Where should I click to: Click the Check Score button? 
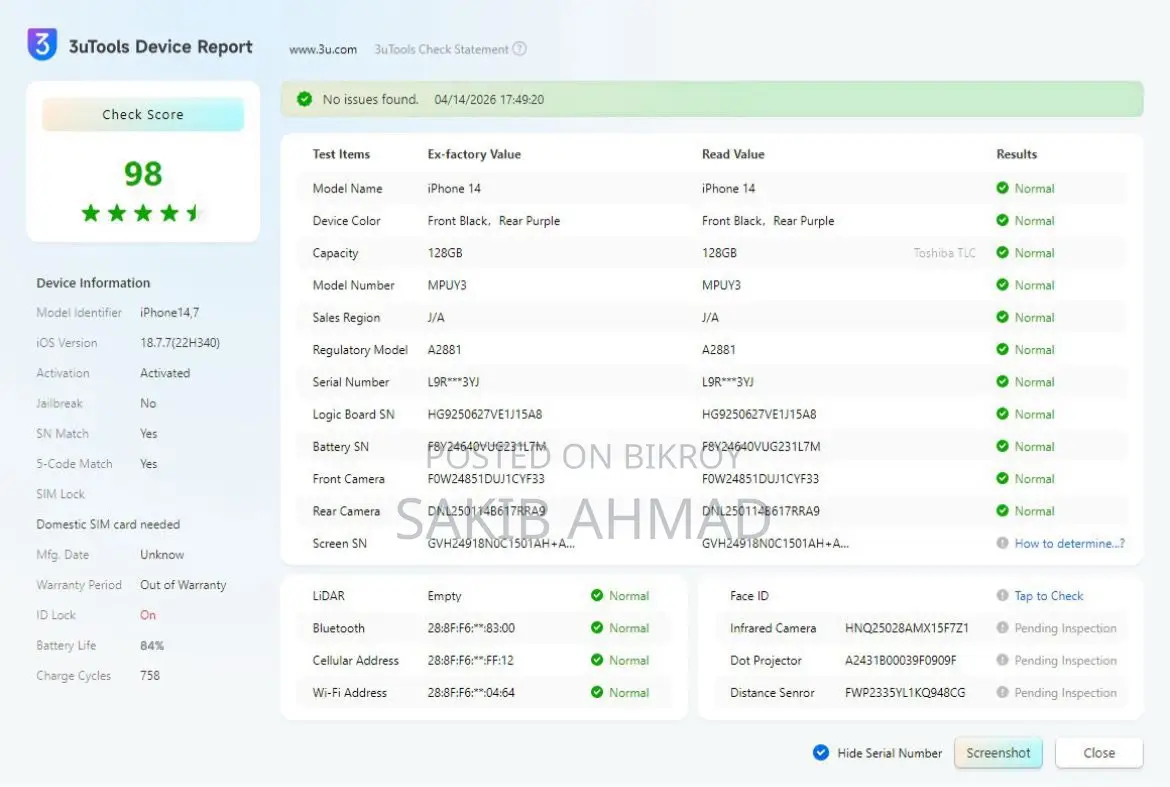click(x=143, y=114)
